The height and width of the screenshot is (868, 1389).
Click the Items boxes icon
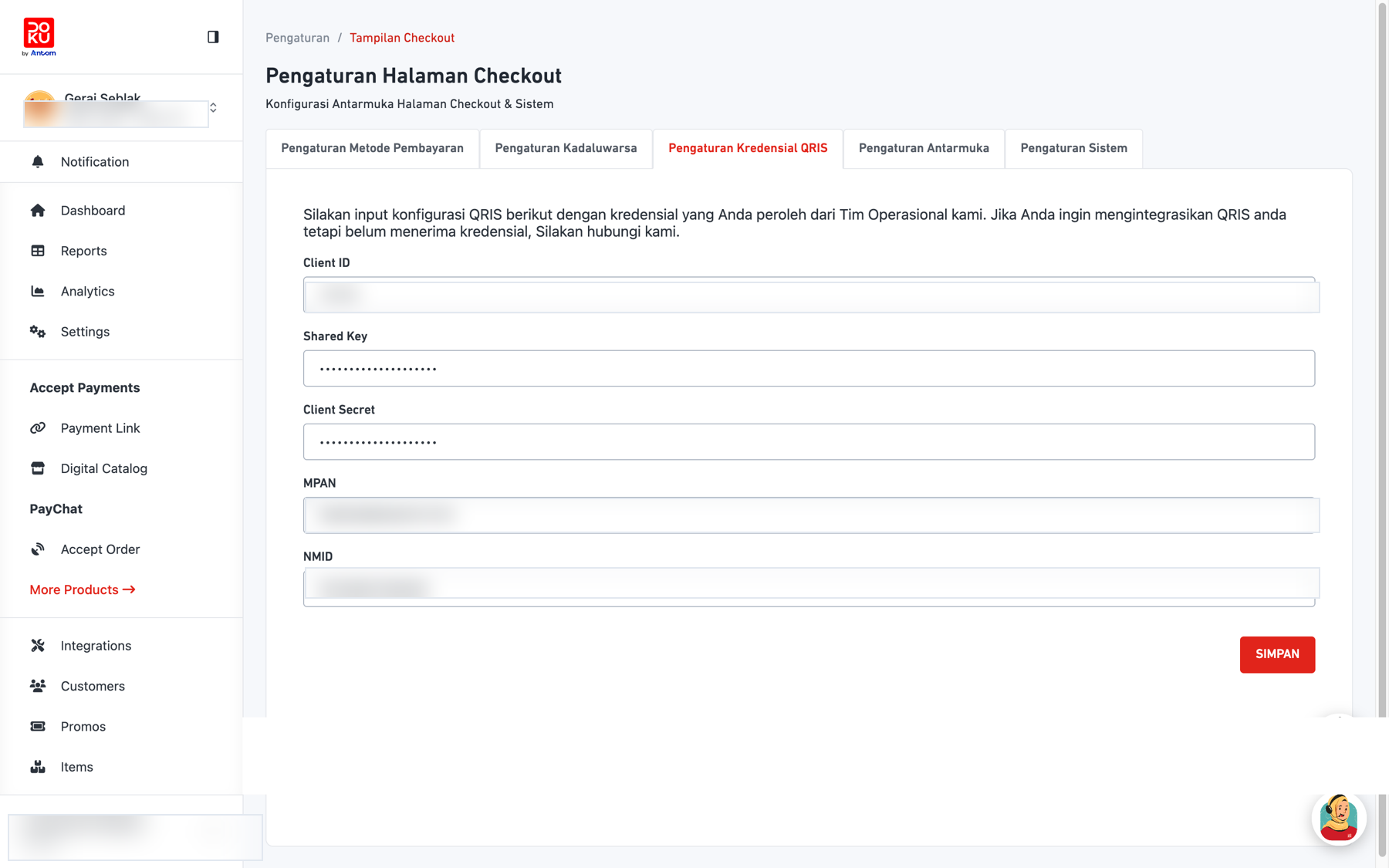38,767
